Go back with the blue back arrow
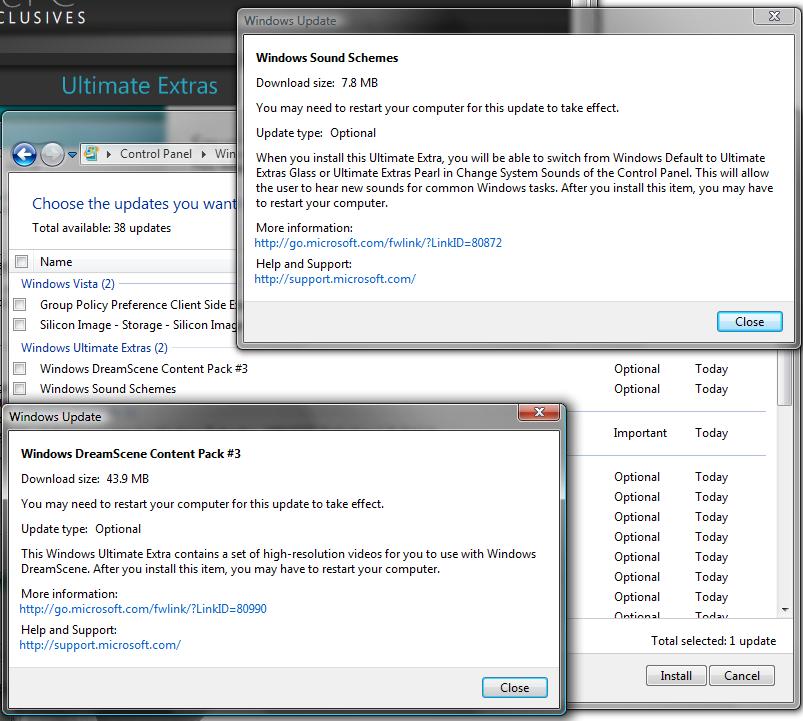Screen dimensions: 803x721 (x=24, y=154)
